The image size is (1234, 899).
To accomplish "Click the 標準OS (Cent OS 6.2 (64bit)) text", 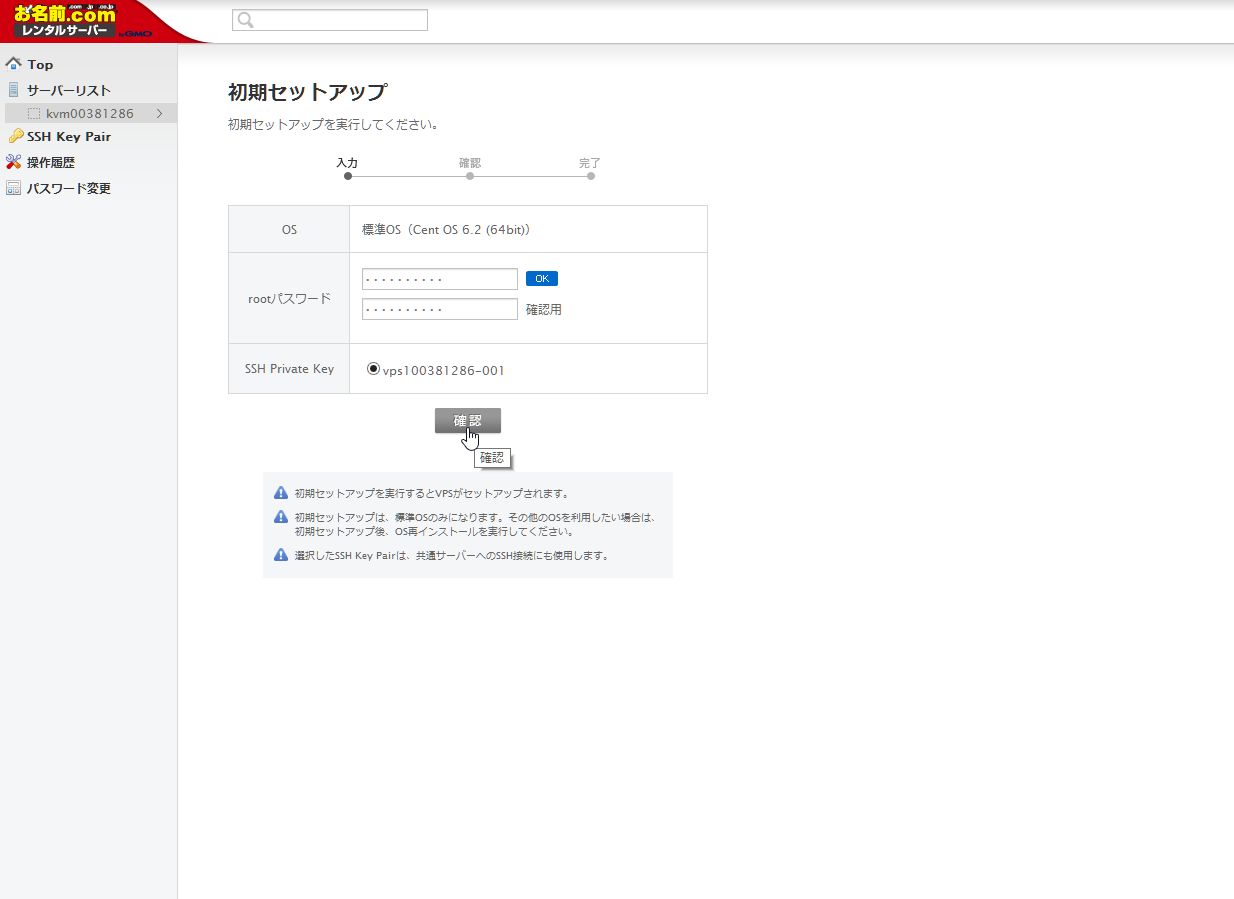I will [446, 230].
